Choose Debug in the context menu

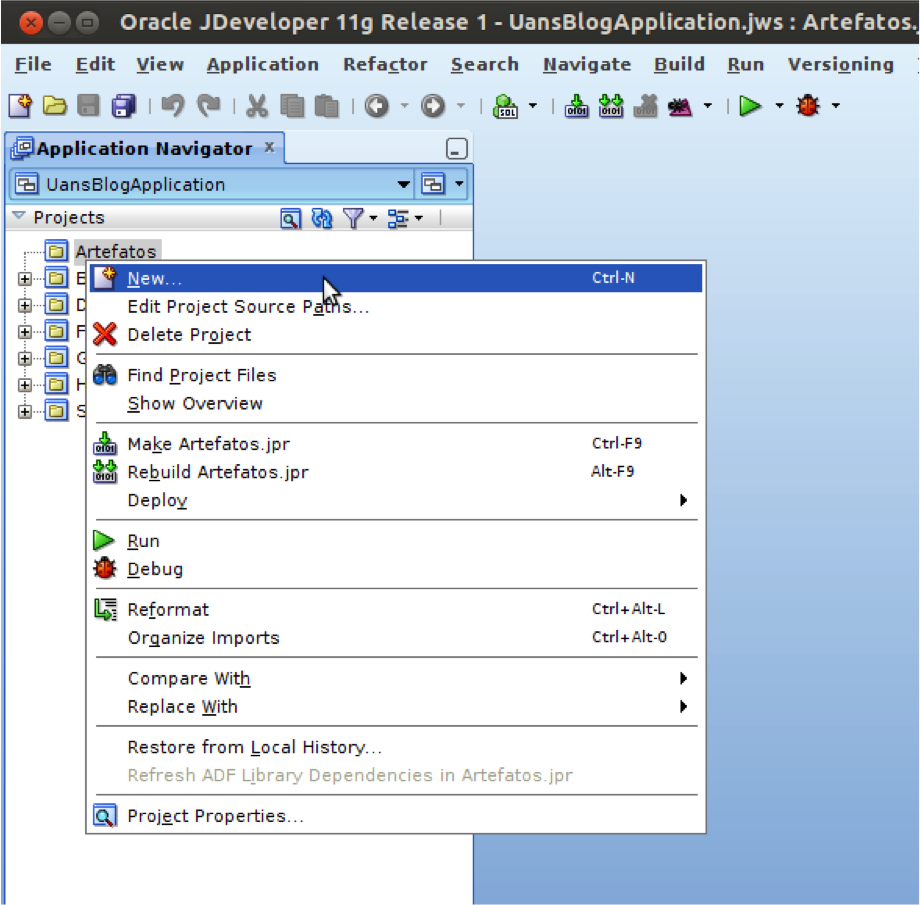click(396, 569)
